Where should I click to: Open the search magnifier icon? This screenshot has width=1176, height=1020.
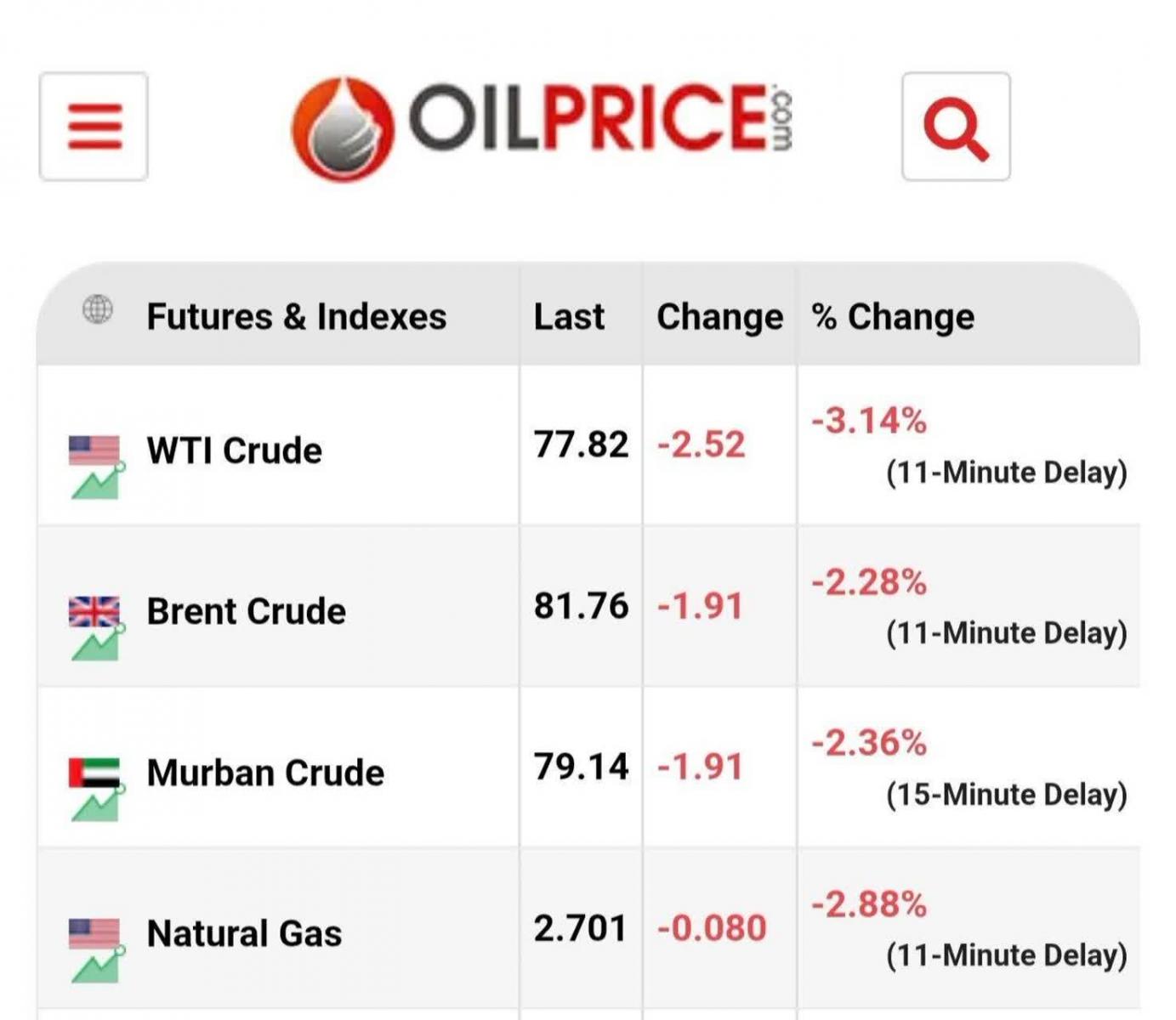[956, 127]
